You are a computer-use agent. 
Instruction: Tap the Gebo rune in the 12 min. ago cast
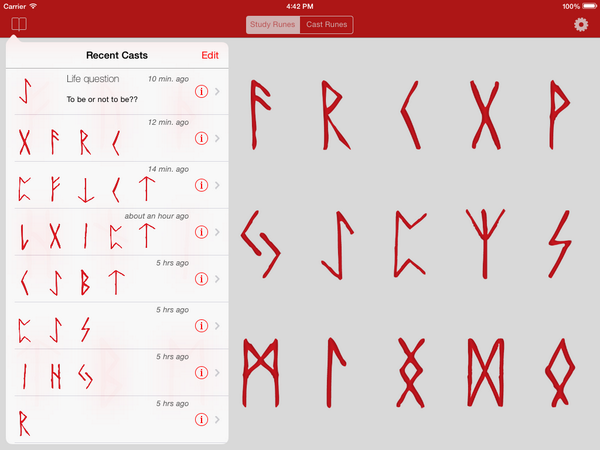pos(24,142)
